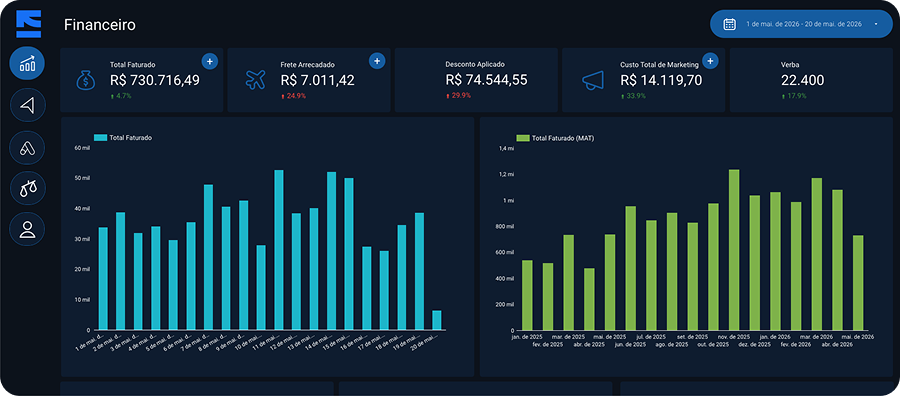
Task: Open the bar-chart growth sidebar icon
Action: [x=27, y=63]
